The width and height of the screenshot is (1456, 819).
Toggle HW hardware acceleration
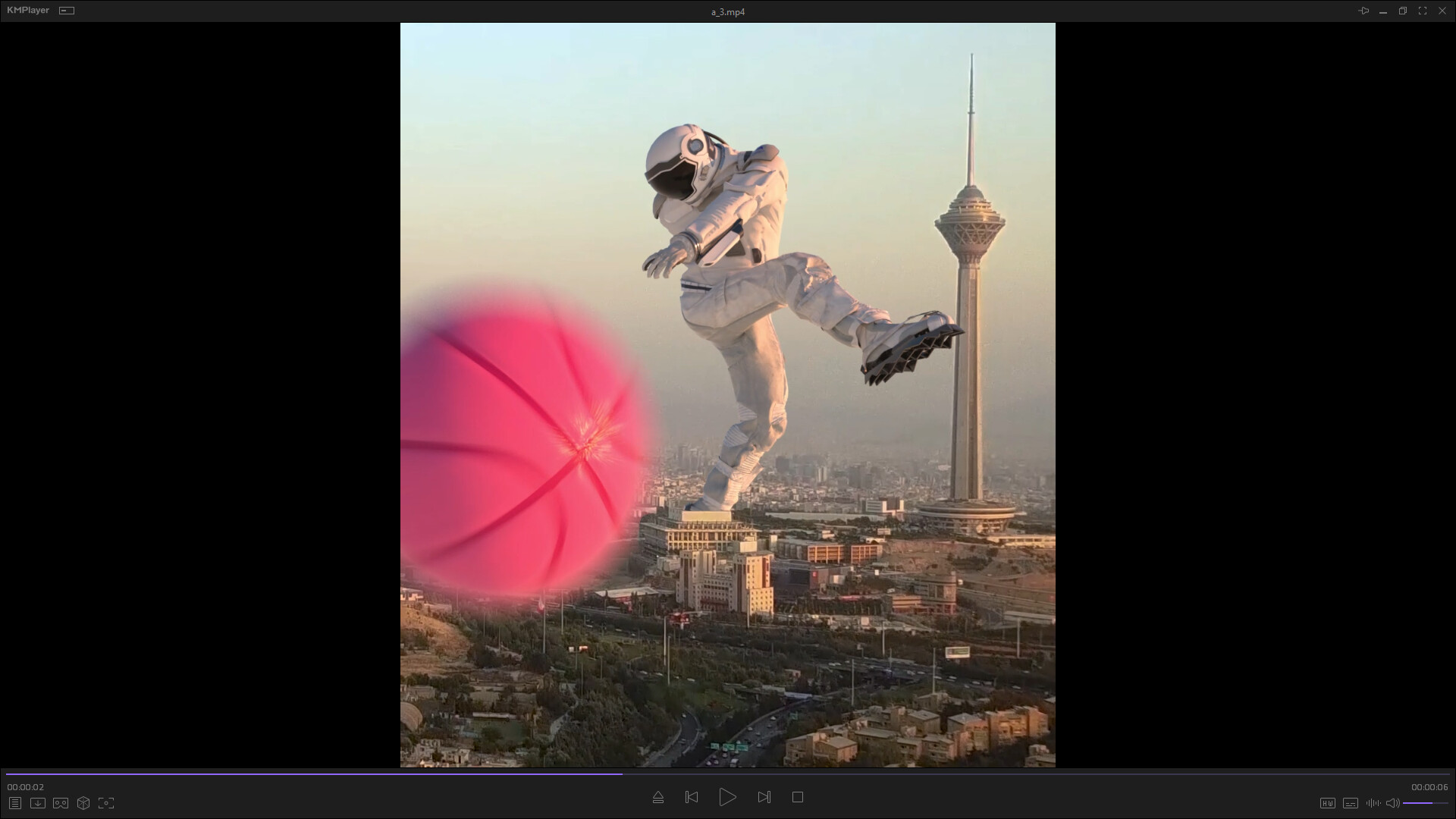1327,803
